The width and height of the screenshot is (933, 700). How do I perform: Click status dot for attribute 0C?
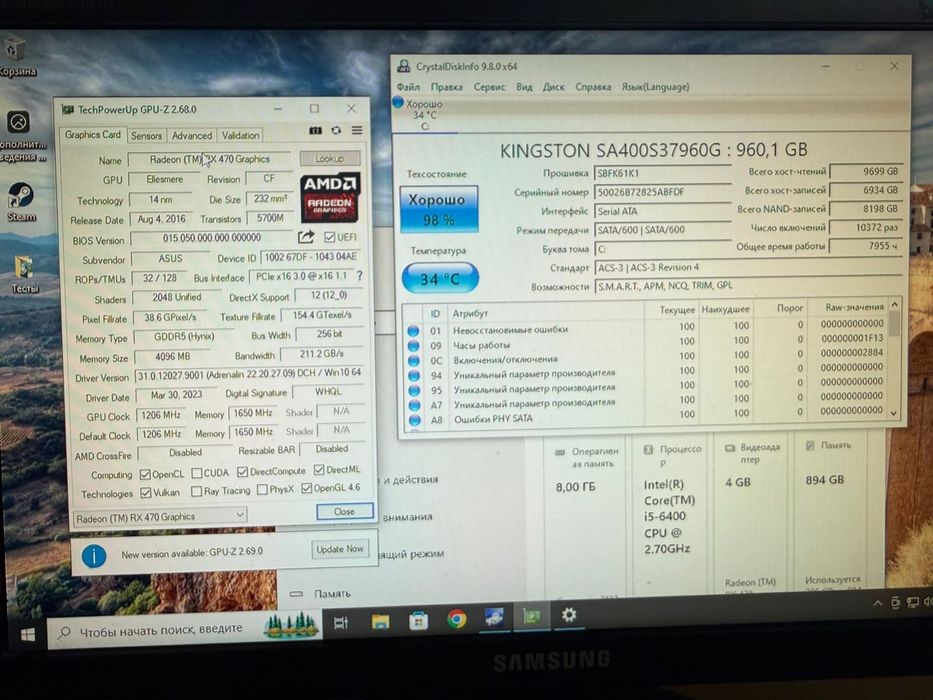[414, 360]
